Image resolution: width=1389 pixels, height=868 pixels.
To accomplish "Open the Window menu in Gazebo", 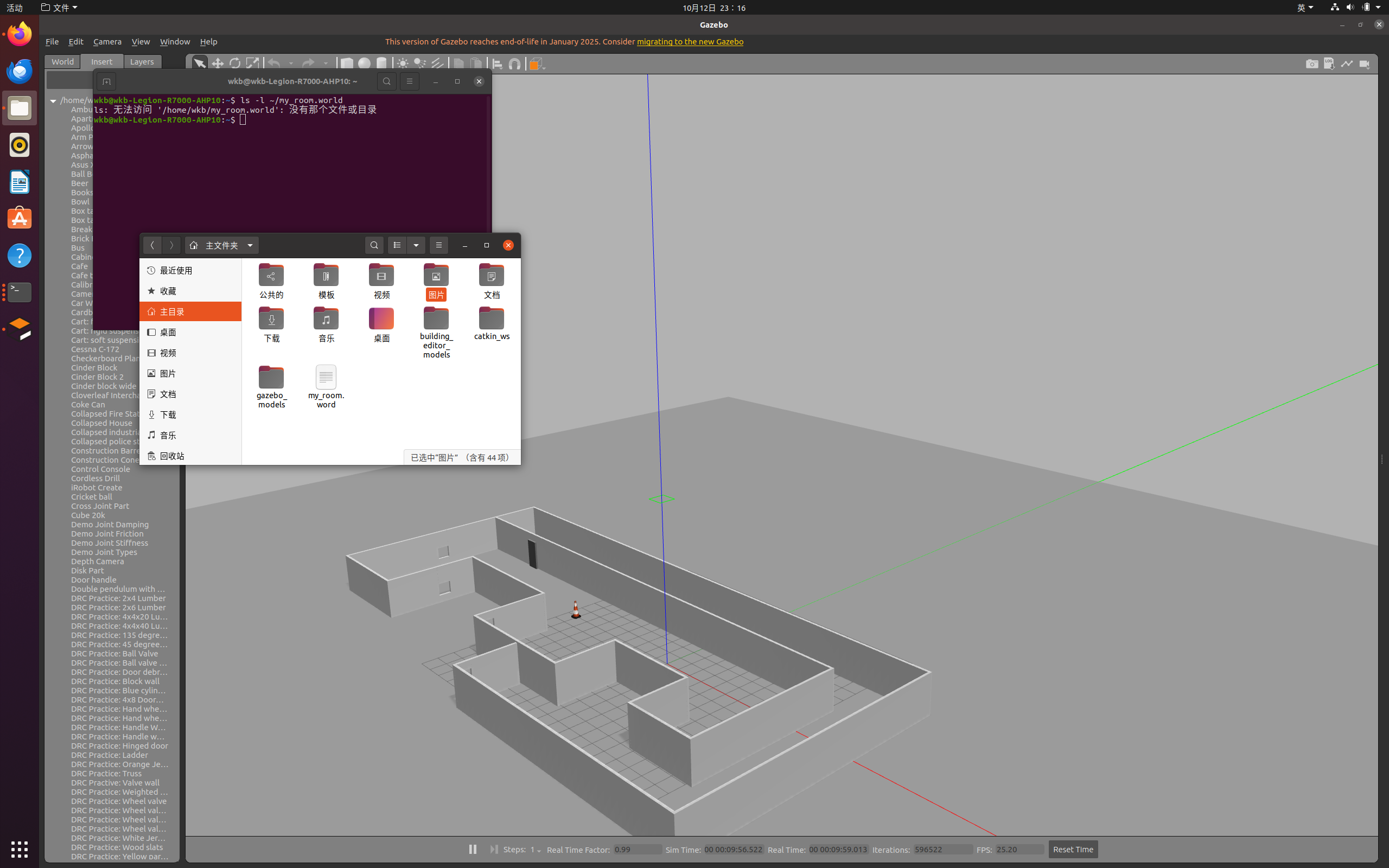I will click(175, 41).
